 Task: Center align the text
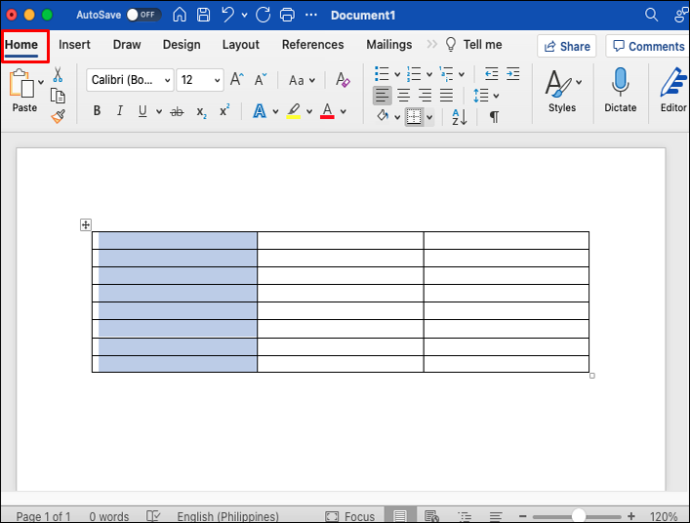[404, 95]
